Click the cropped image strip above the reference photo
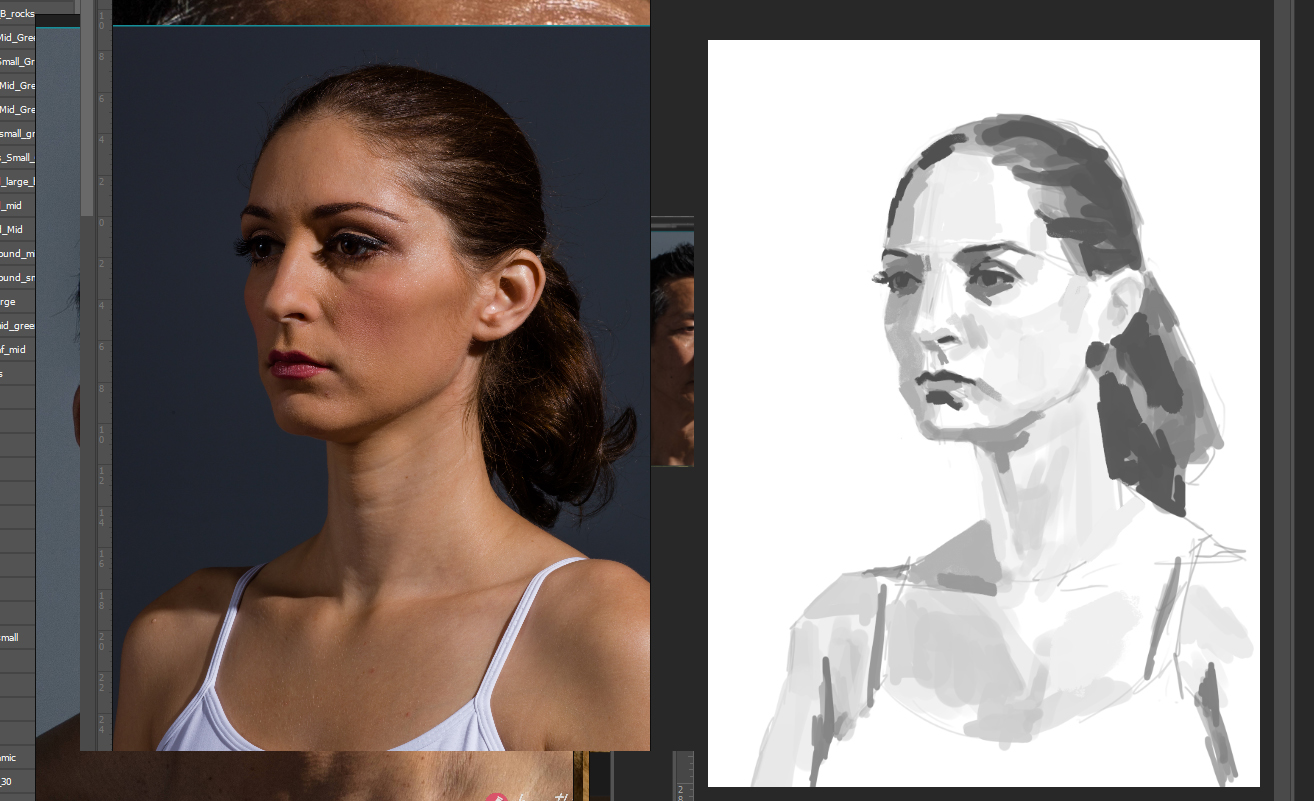Screen dimensions: 1314x801 click(x=380, y=11)
